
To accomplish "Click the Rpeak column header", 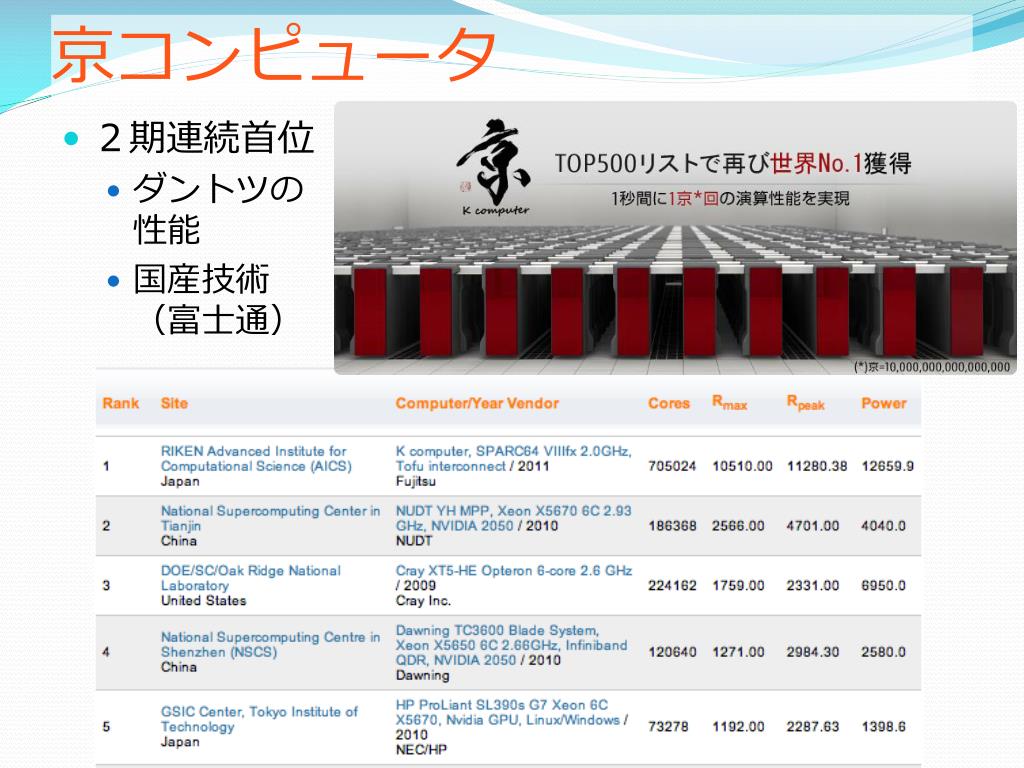I will click(x=805, y=403).
